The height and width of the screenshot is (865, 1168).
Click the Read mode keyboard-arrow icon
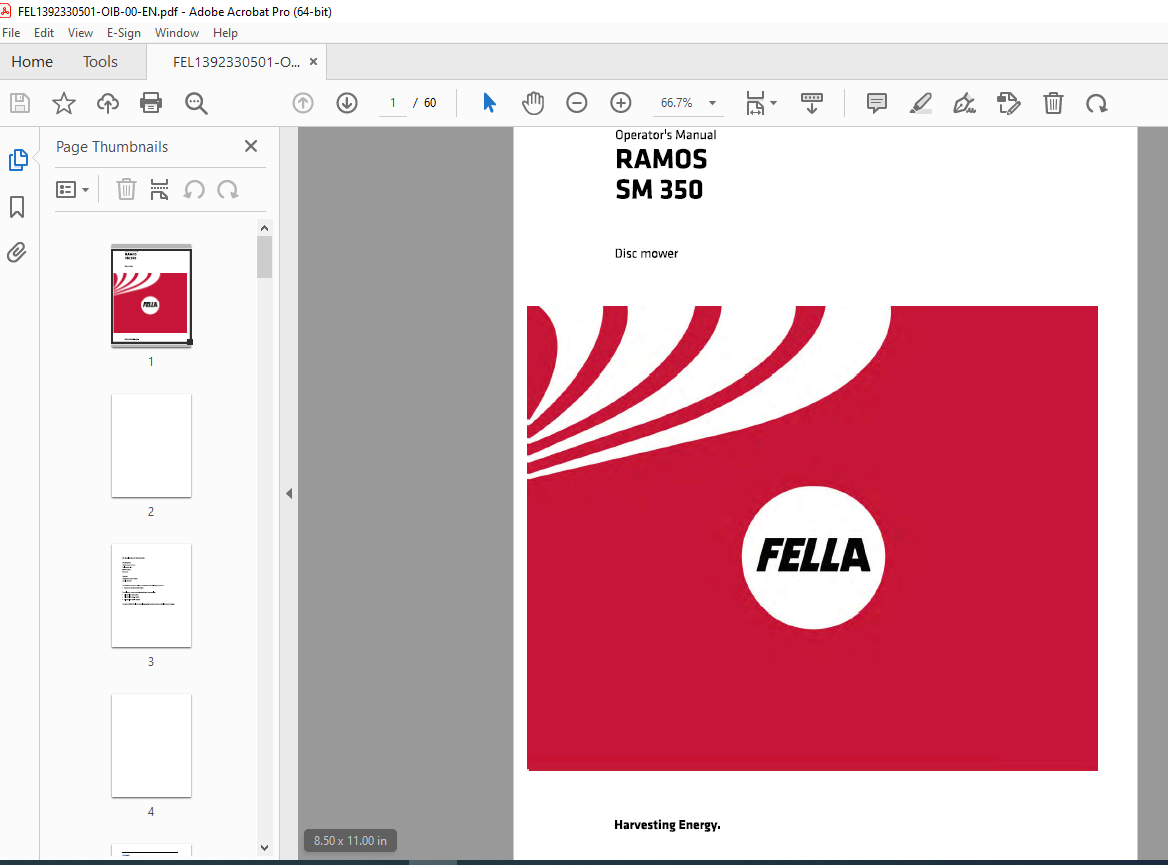pos(812,103)
